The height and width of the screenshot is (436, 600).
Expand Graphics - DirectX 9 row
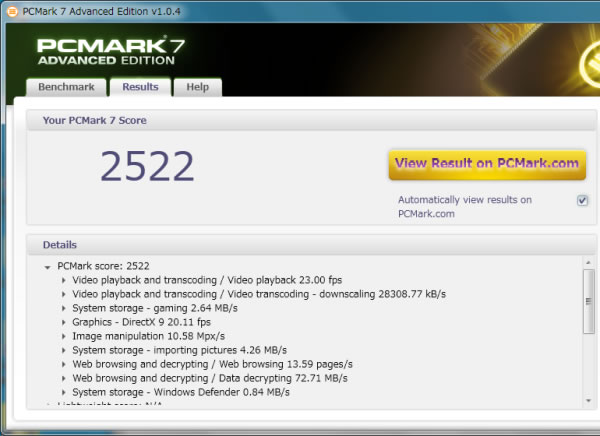(64, 322)
